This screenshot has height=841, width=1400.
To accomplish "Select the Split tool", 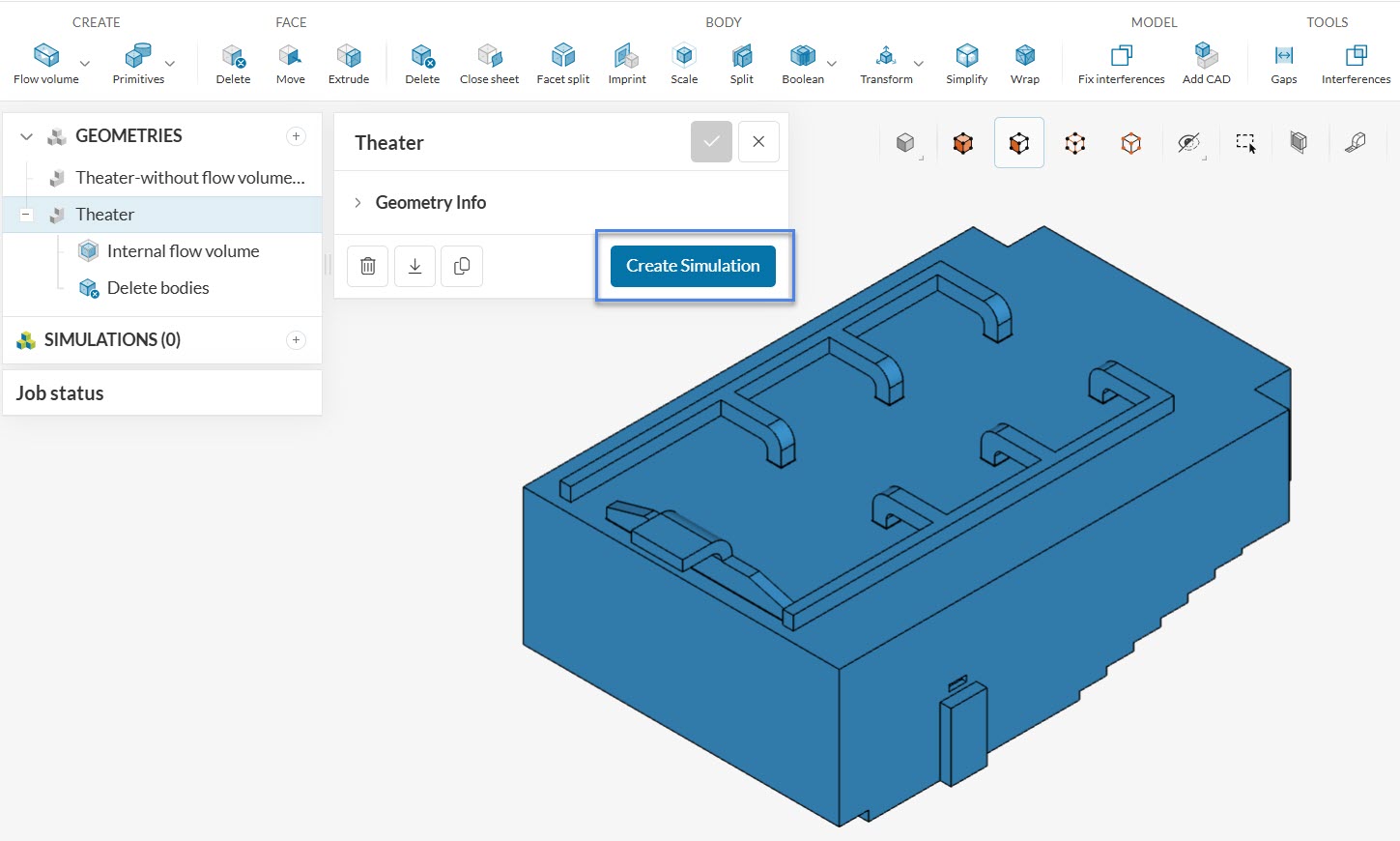I will 742,64.
